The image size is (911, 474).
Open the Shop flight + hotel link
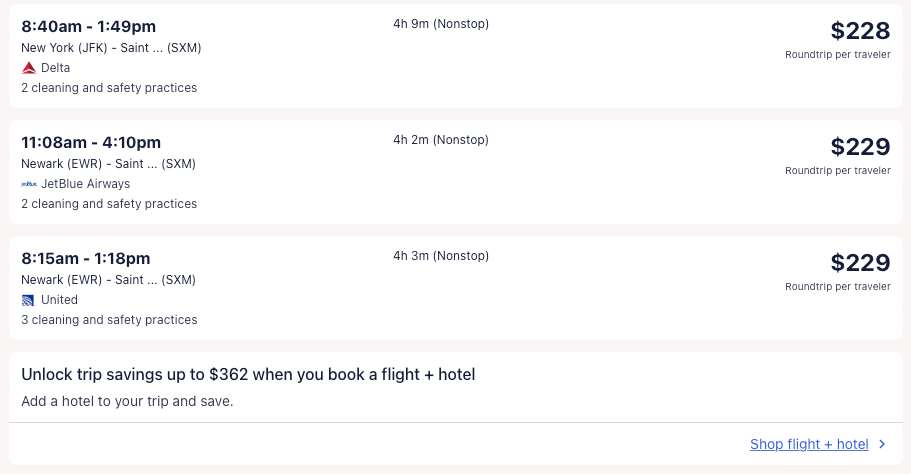click(809, 444)
